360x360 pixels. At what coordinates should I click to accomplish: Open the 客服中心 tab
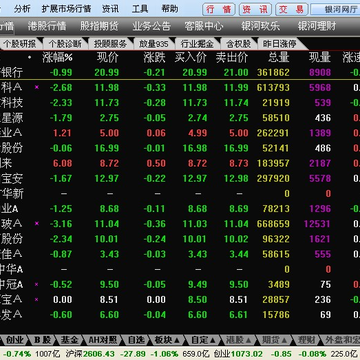(x=204, y=26)
